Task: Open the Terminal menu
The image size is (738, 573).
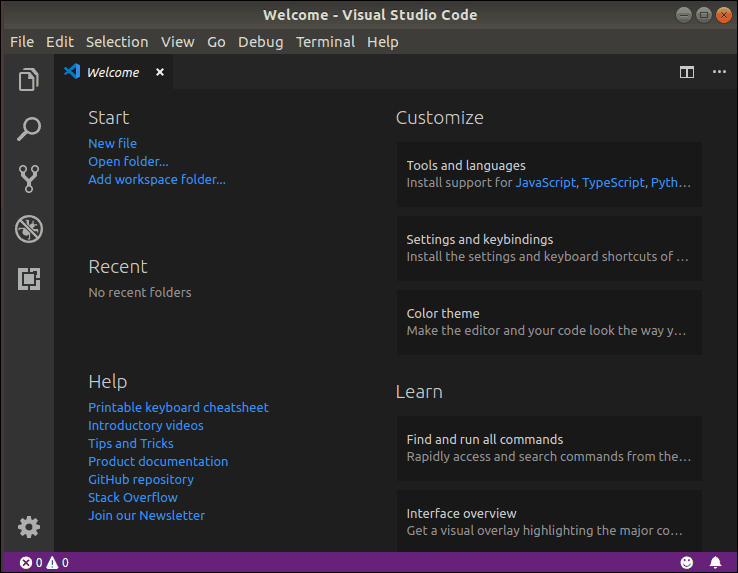Action: pos(325,42)
